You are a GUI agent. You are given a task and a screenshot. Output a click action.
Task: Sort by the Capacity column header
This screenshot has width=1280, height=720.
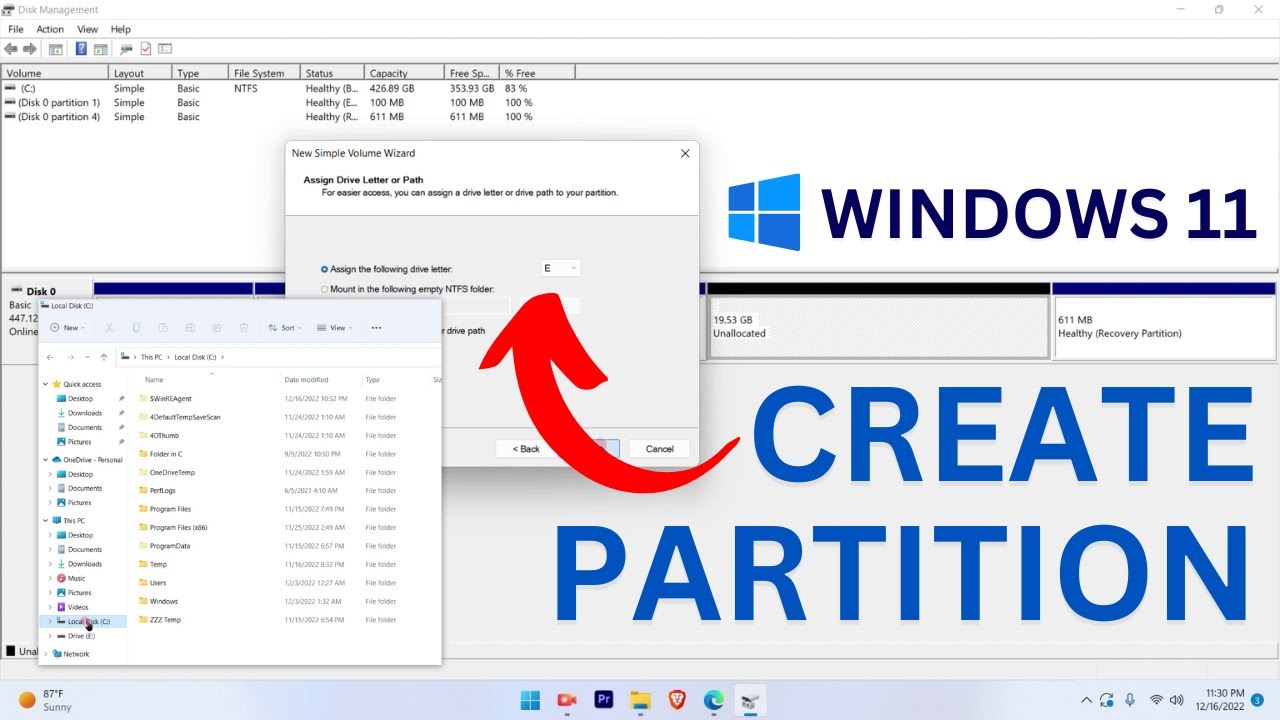404,73
